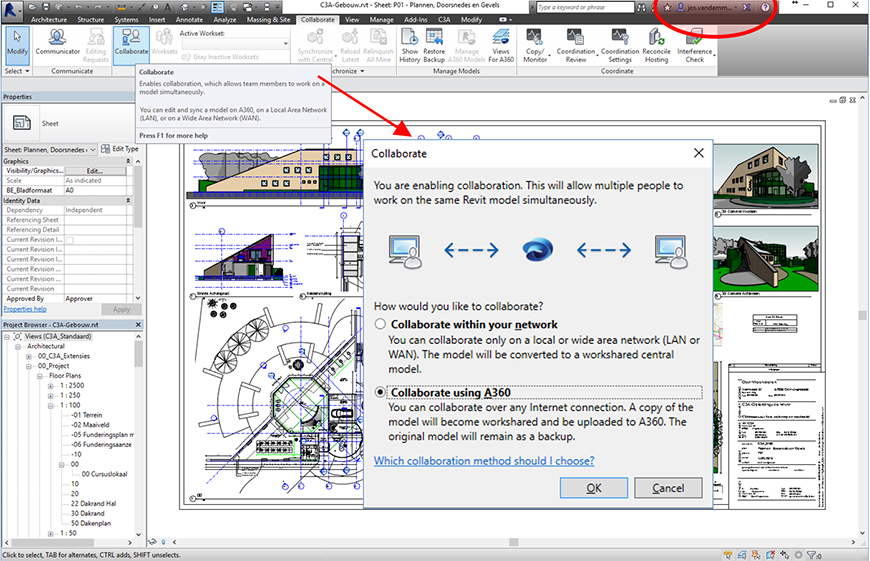Expand the 1 : 250 tree node
The image size is (870, 561).
(50, 396)
